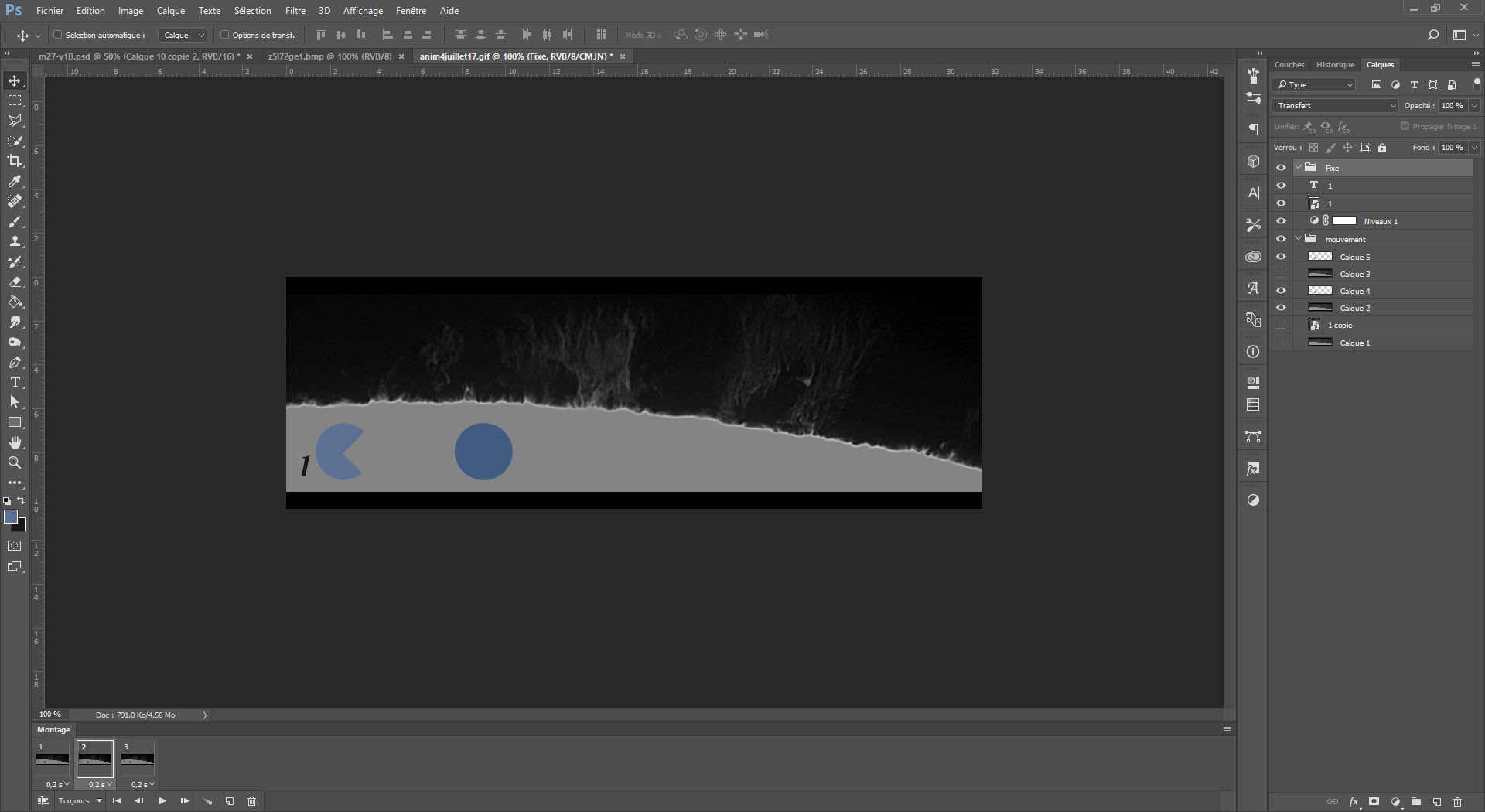Viewport: 1485px width, 812px height.
Task: Show the Calque 1 layer
Action: pos(1281,343)
